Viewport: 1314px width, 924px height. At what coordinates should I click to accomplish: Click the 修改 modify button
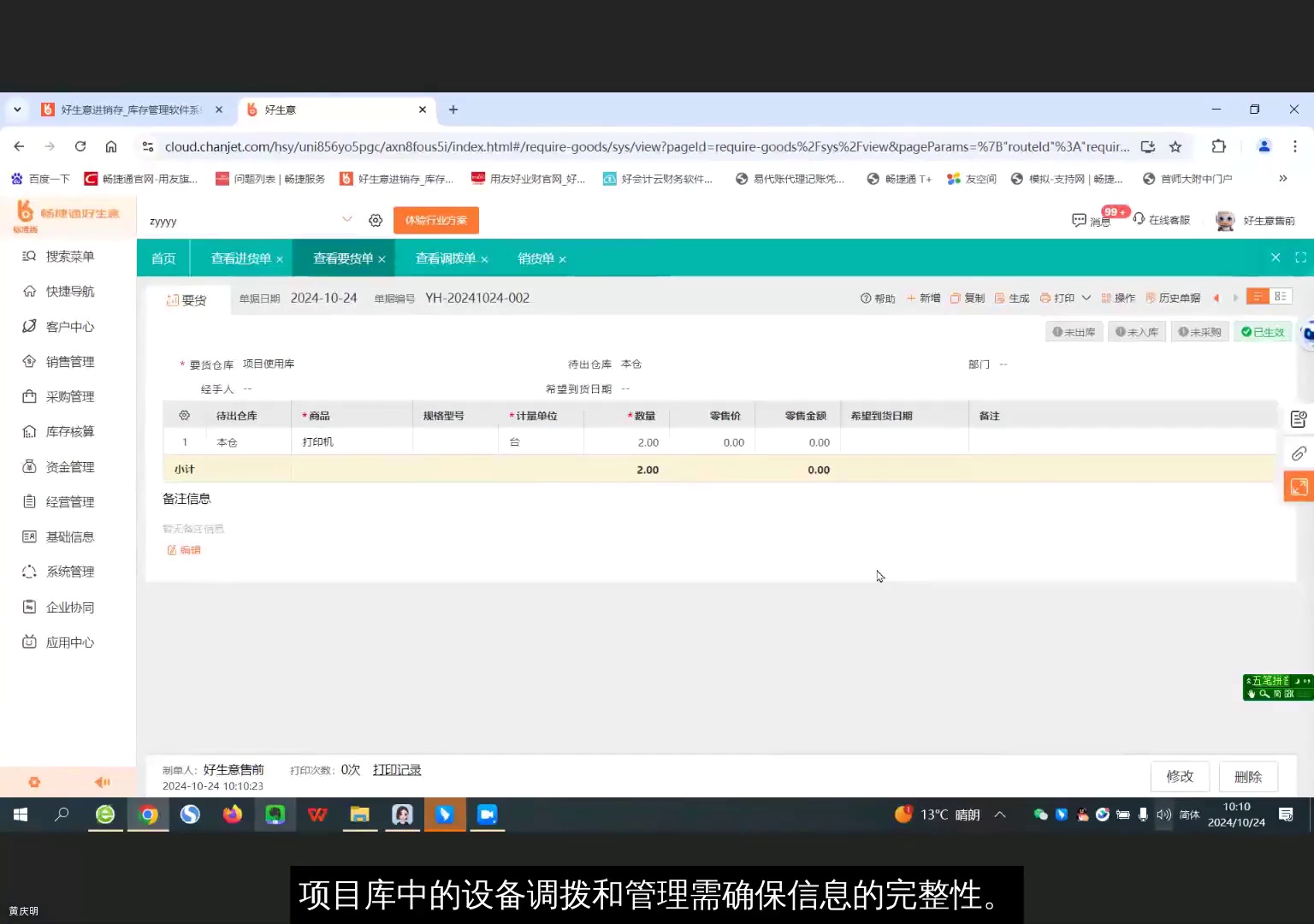1180,776
